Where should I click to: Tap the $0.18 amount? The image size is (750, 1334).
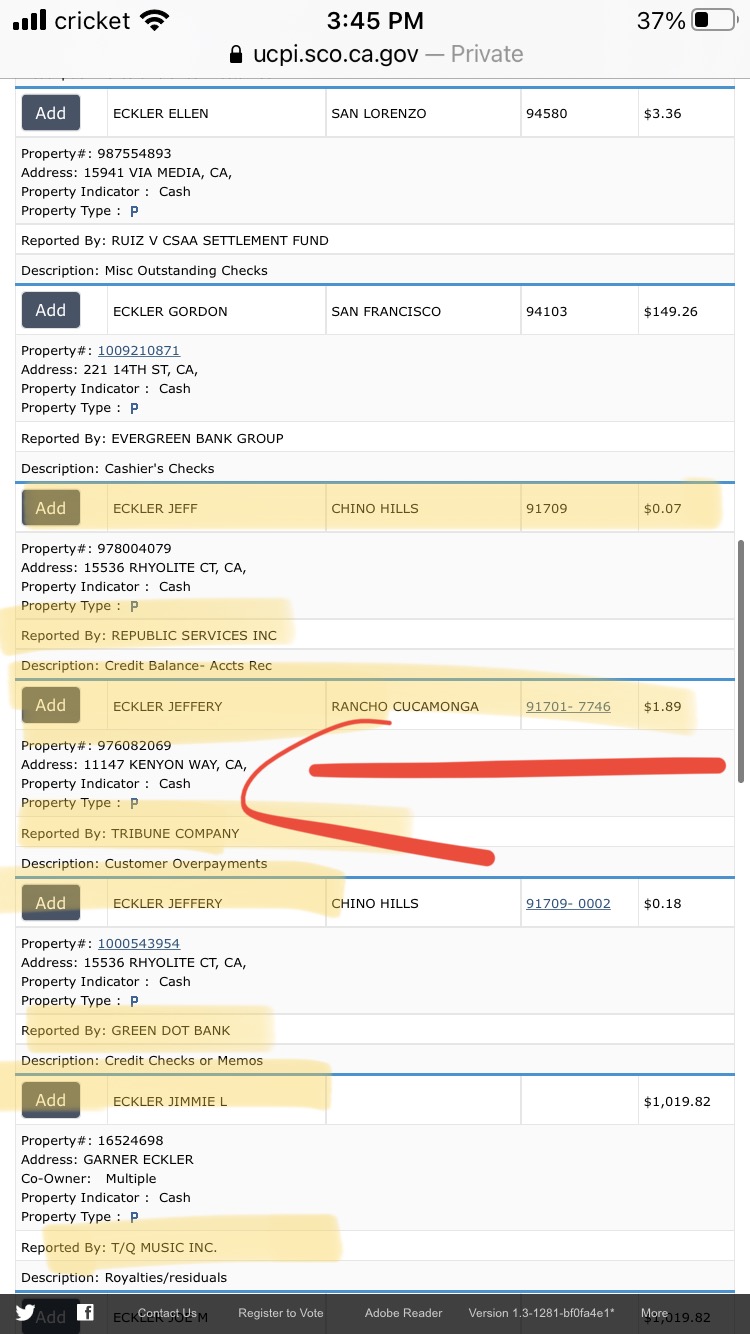663,904
